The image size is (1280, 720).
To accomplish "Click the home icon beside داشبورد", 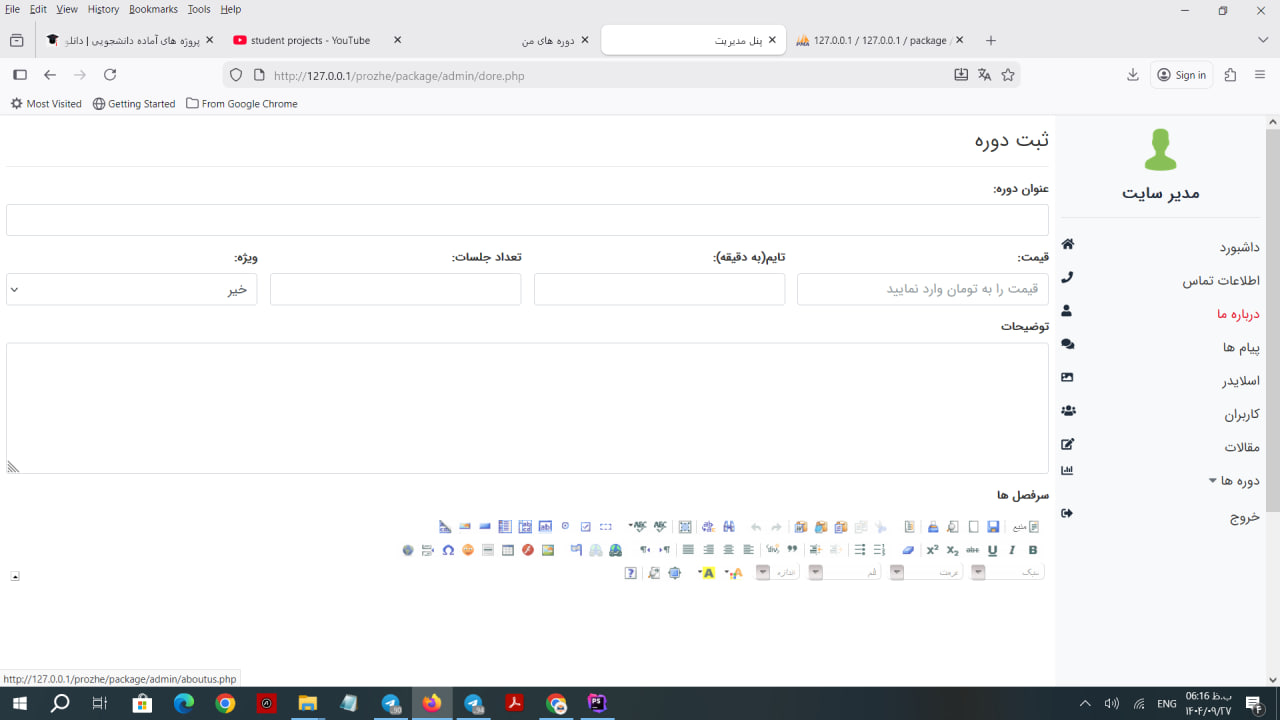I will tap(1067, 245).
